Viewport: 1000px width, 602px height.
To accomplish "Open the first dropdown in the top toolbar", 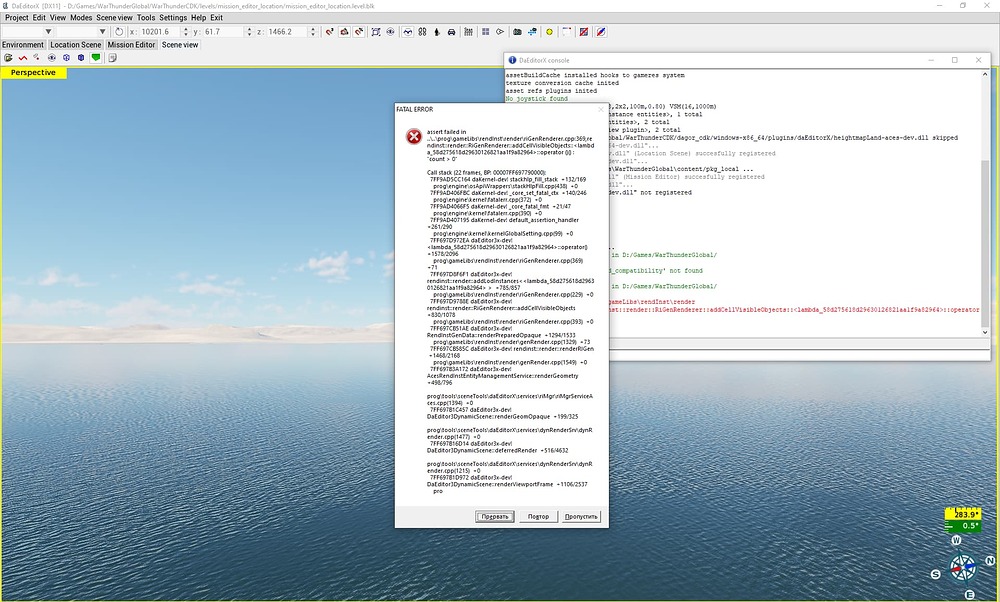I will click(x=42, y=32).
